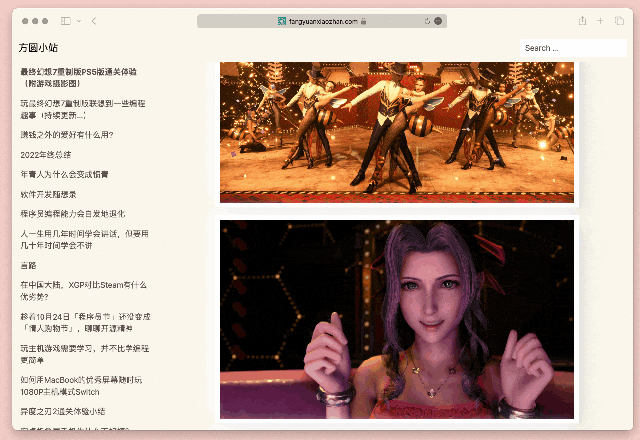Click the red close window button
The image size is (640, 440).
[25, 21]
